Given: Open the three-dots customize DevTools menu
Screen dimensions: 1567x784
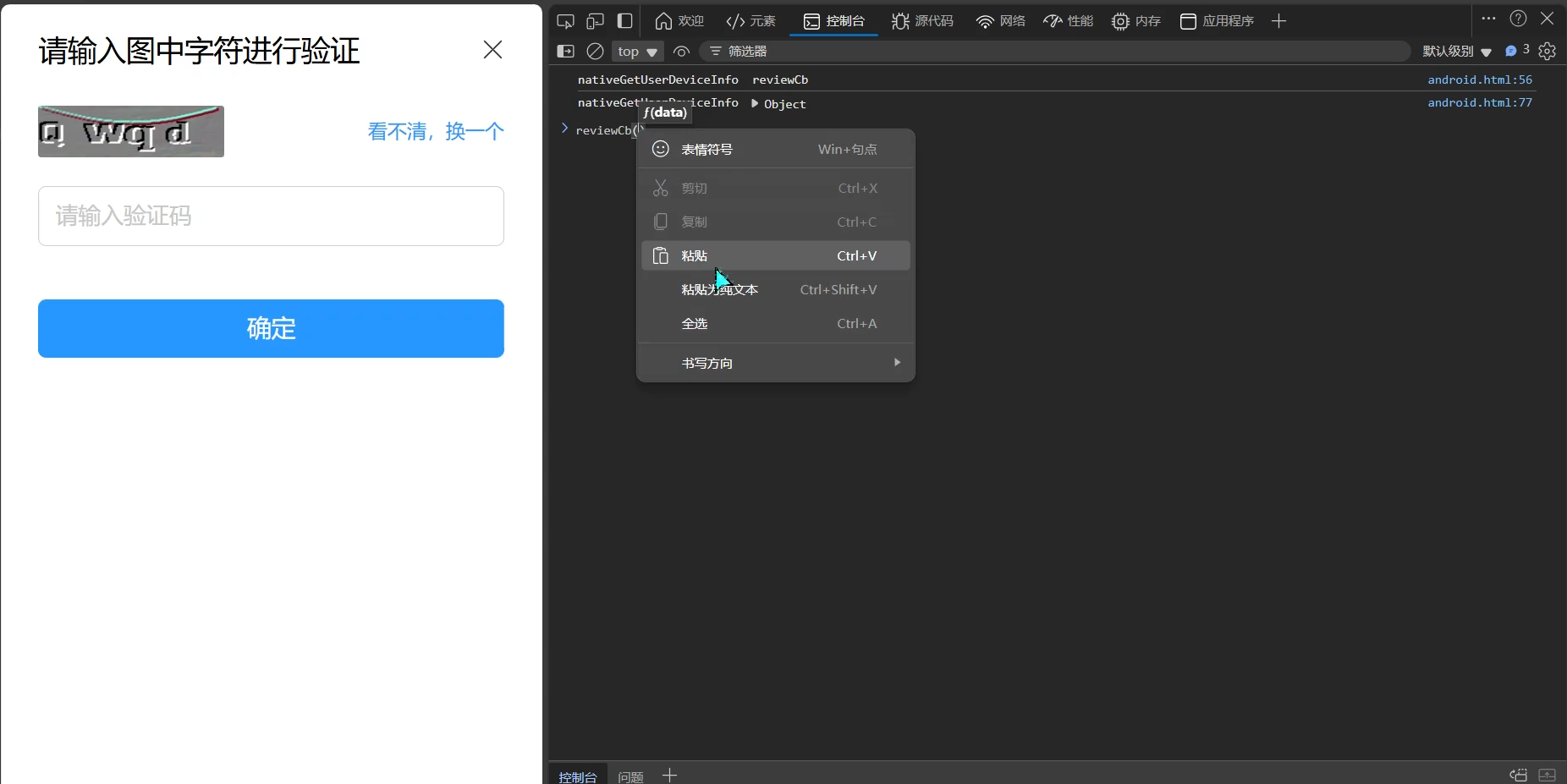Looking at the screenshot, I should 1488,19.
